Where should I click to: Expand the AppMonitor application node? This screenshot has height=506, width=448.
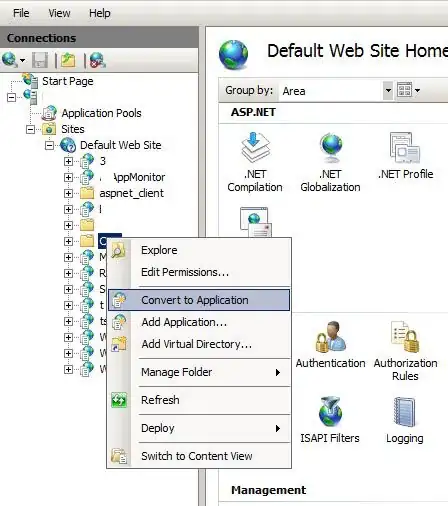click(x=68, y=177)
